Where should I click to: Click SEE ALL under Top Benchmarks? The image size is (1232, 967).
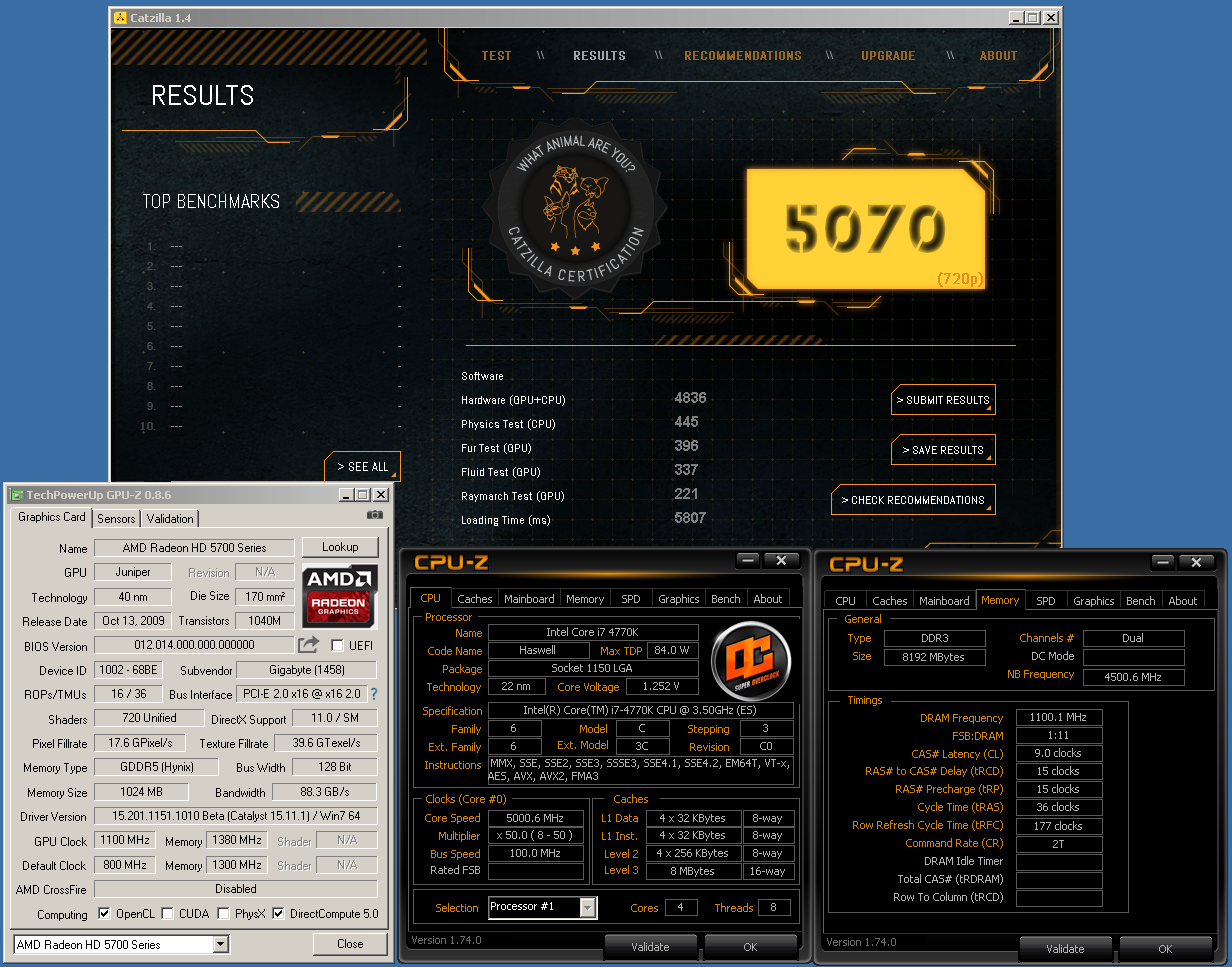(362, 467)
